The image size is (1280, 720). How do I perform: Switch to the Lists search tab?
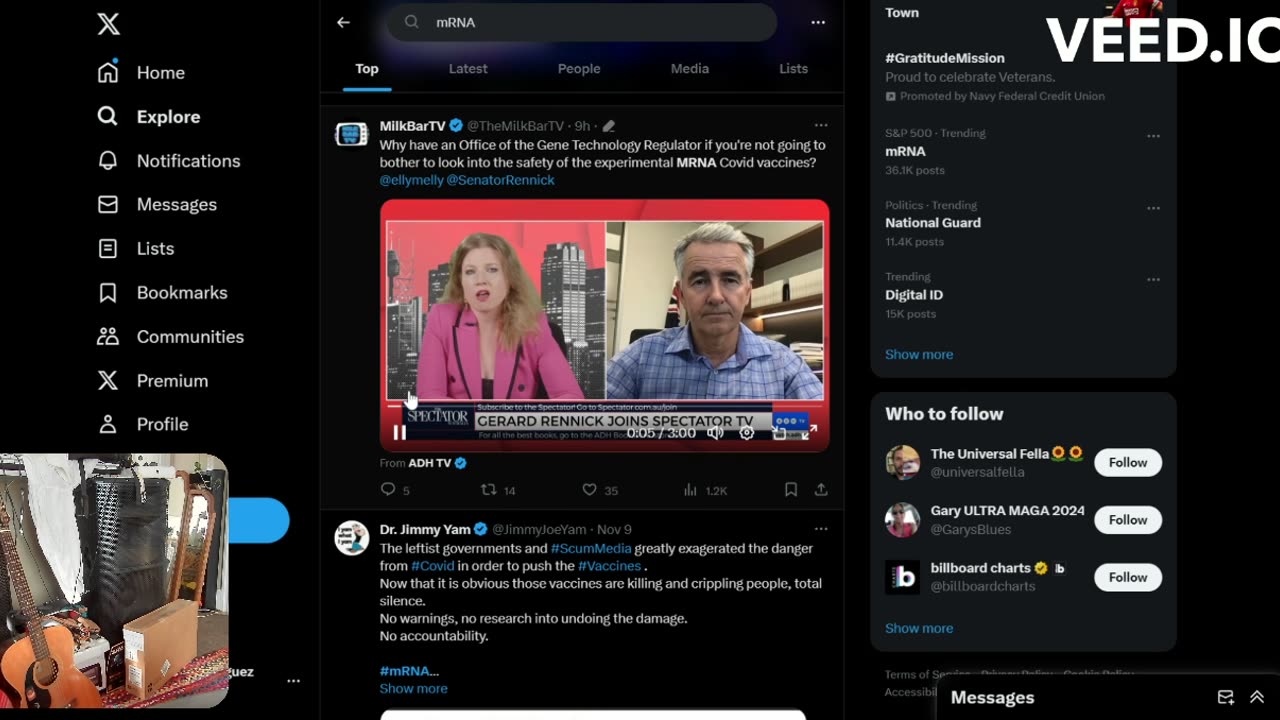793,68
